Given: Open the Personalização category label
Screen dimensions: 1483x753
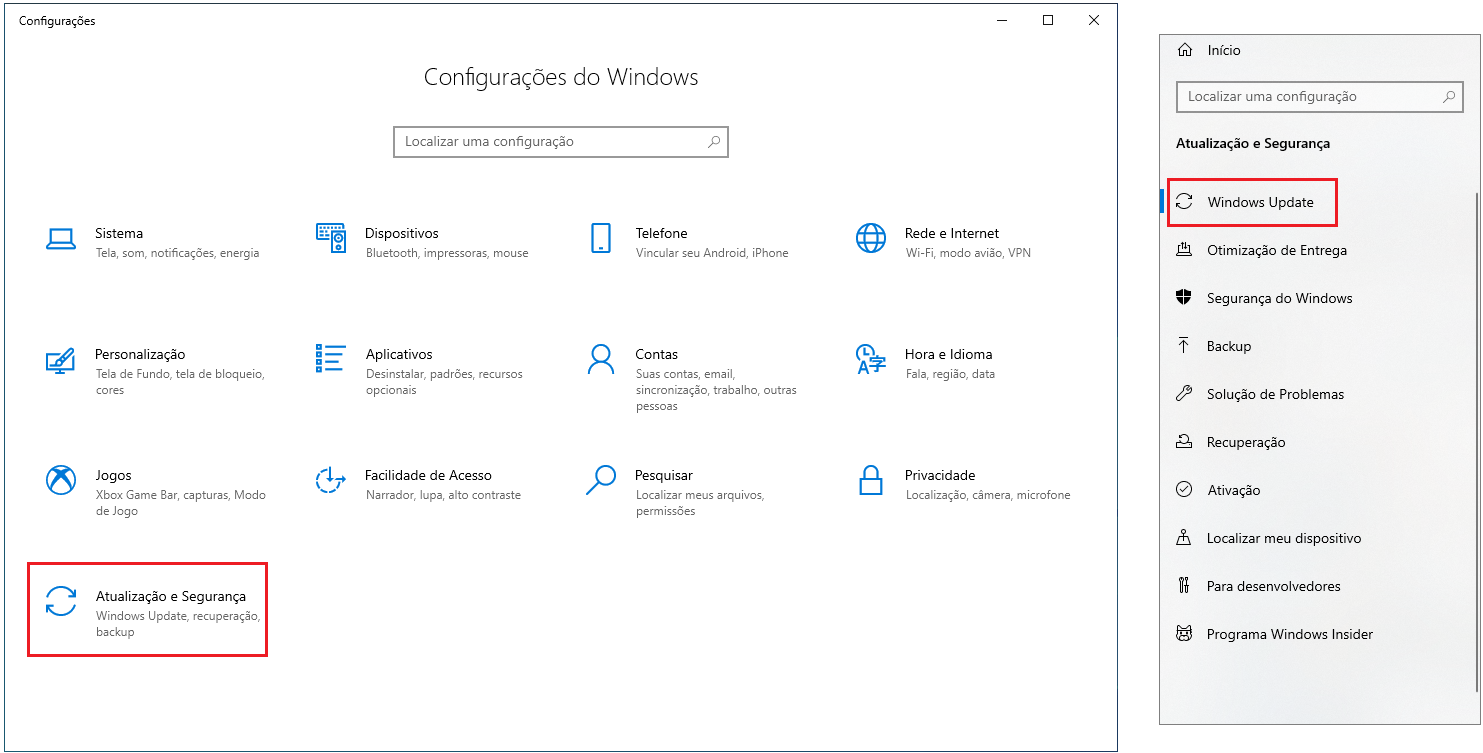Looking at the screenshot, I should tap(140, 354).
